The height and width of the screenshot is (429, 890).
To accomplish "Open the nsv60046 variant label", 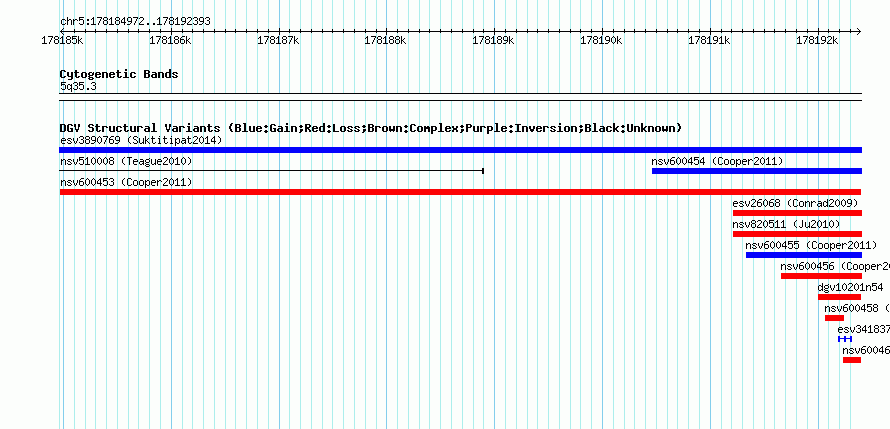I will tap(866, 351).
